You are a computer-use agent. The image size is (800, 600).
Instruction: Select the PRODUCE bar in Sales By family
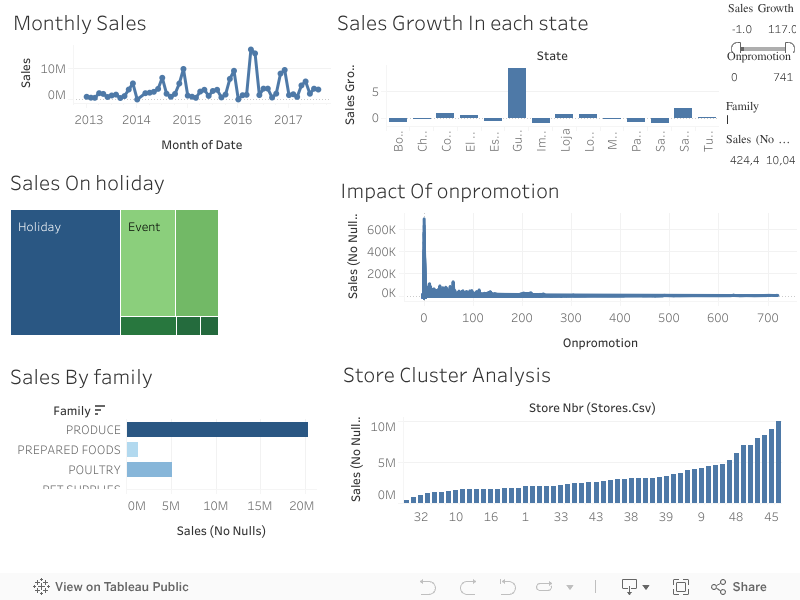(x=215, y=429)
